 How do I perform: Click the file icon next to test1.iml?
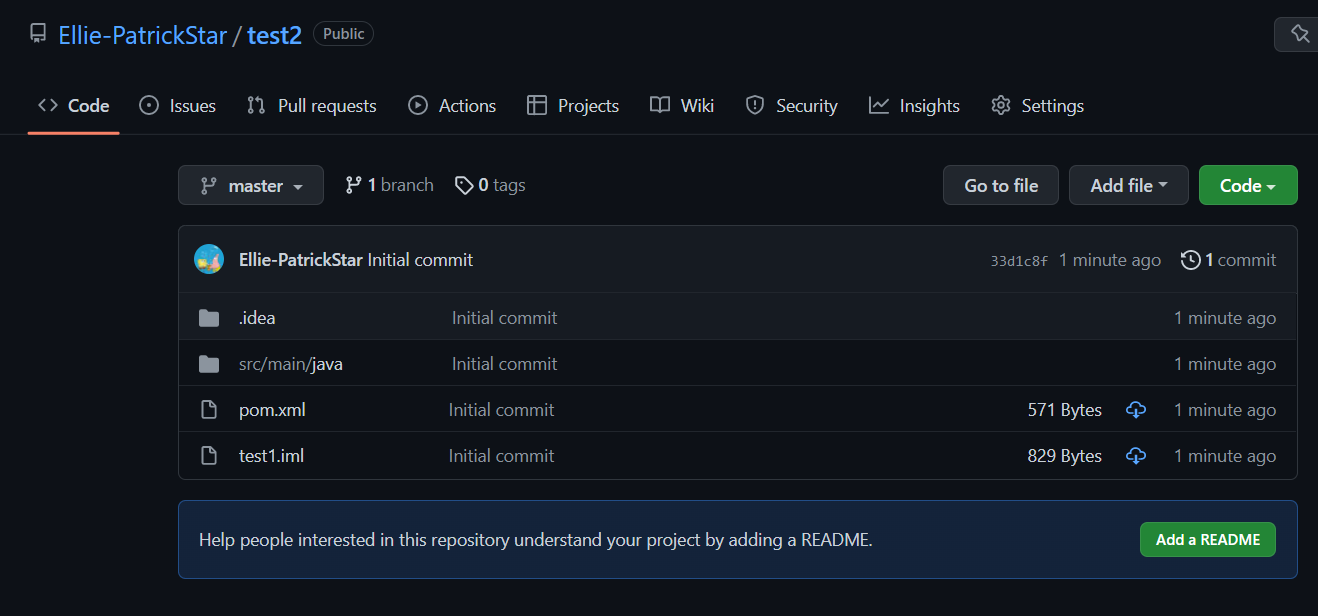click(x=209, y=456)
